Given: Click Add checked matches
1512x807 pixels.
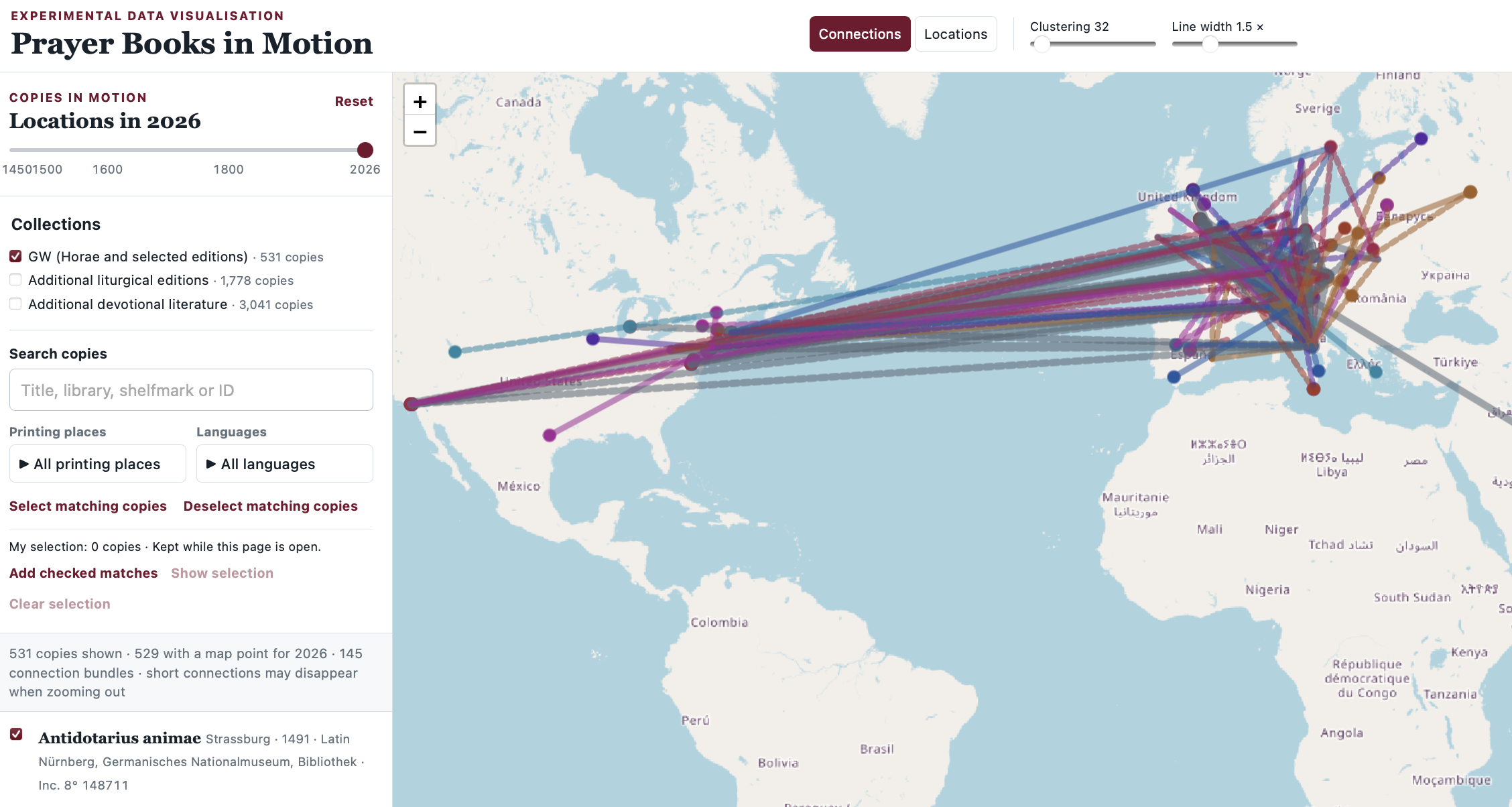Looking at the screenshot, I should coord(84,573).
